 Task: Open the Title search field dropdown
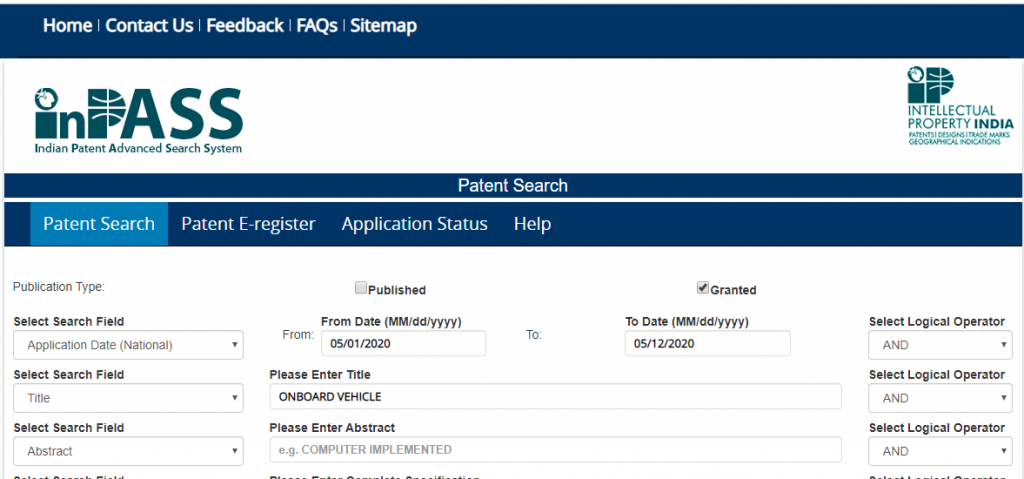coord(128,398)
